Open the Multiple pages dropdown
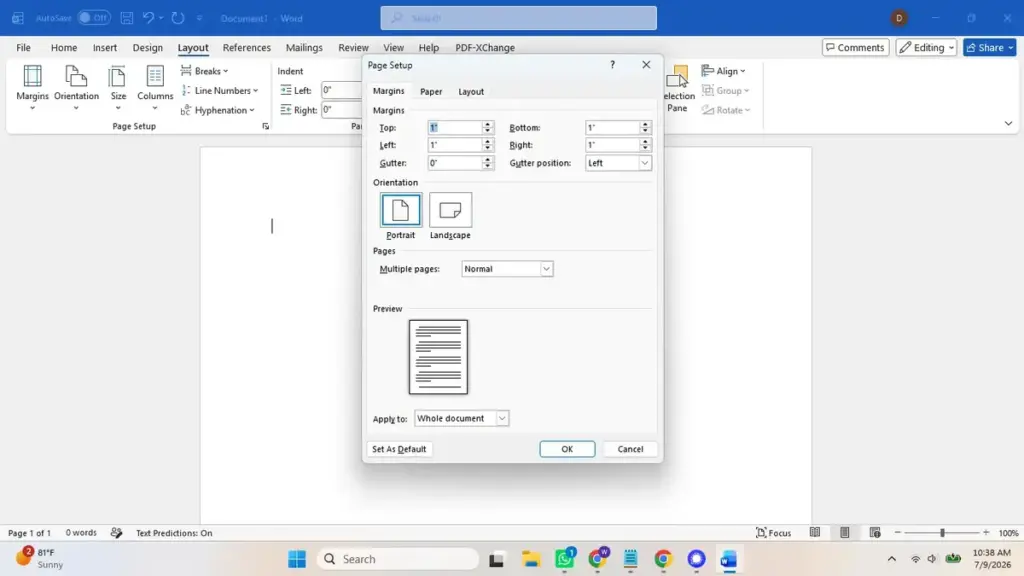The height and width of the screenshot is (576, 1024). click(507, 268)
